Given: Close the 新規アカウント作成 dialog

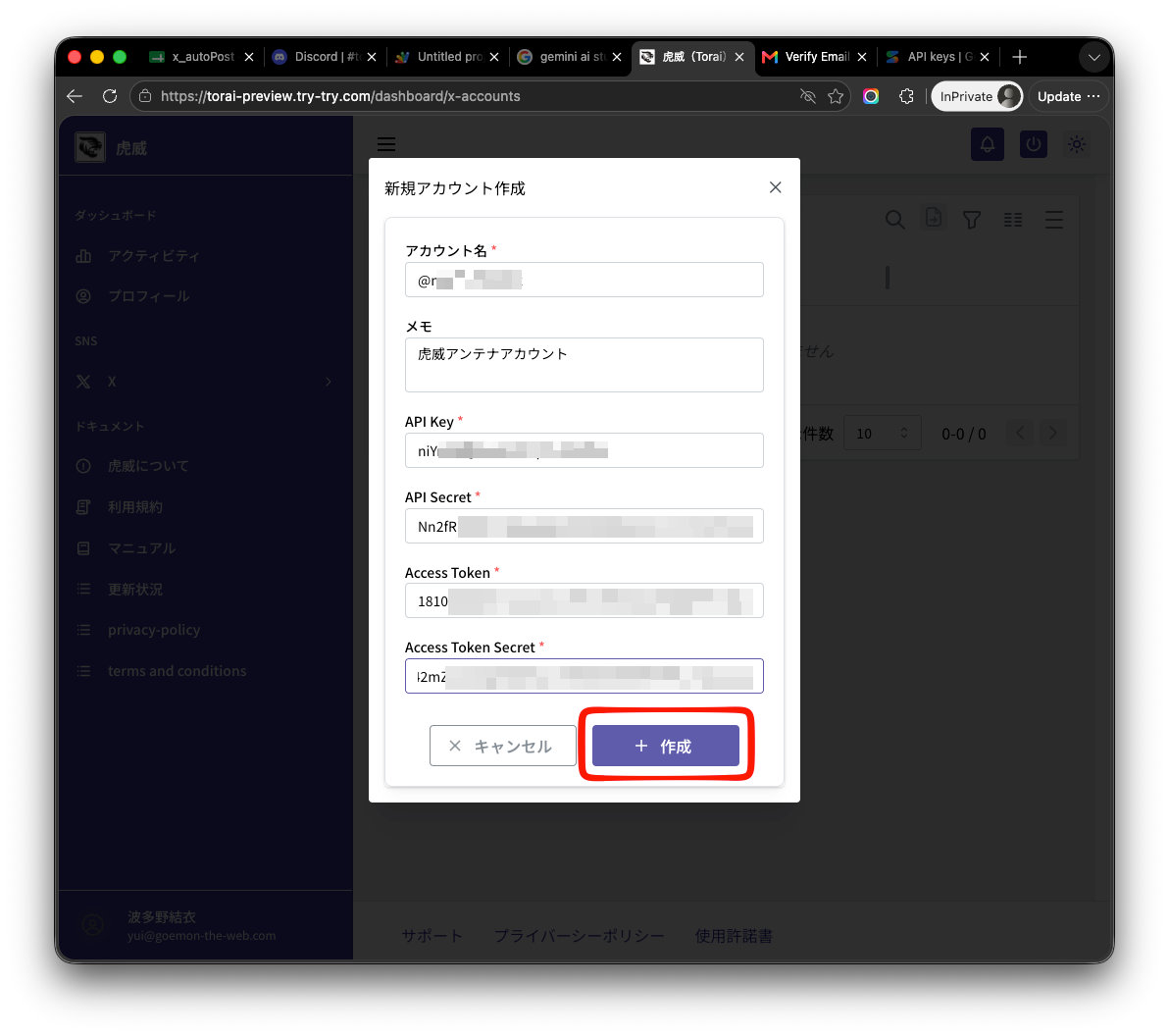Looking at the screenshot, I should click(x=776, y=187).
